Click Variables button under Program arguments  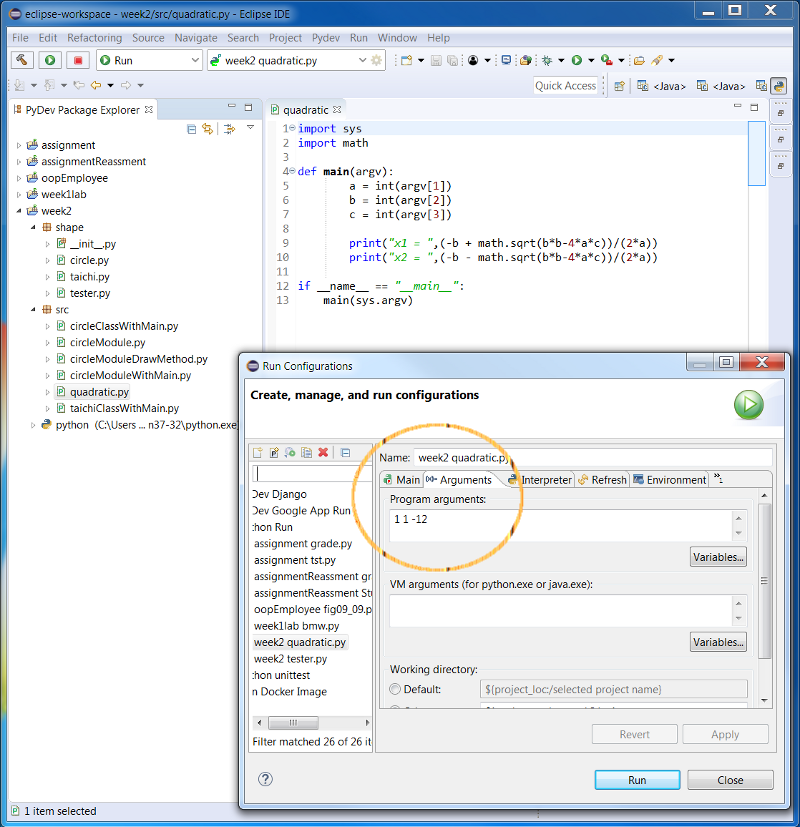718,557
